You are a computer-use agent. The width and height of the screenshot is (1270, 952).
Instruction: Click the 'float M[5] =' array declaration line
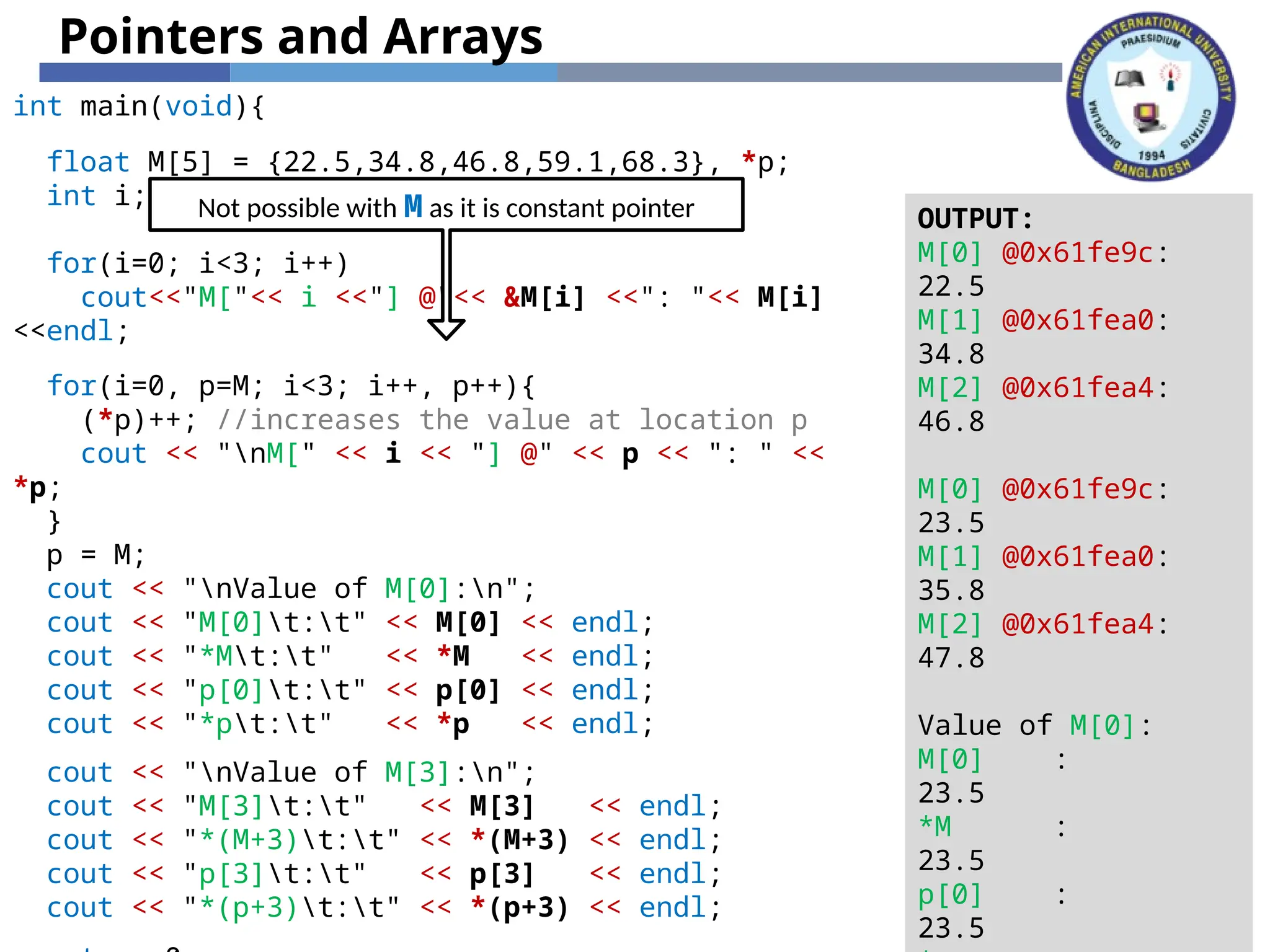[418, 162]
